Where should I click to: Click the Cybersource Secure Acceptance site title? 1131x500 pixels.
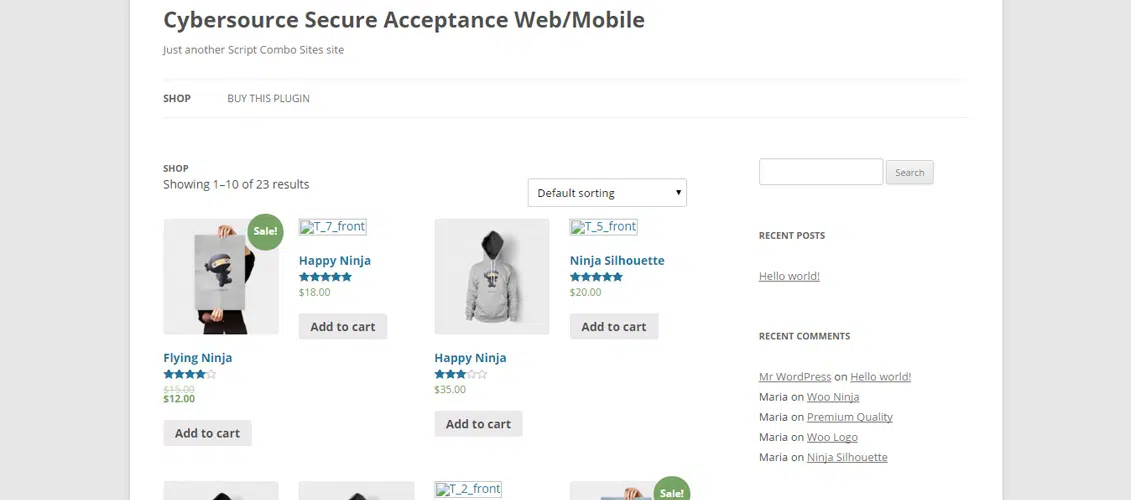[403, 20]
